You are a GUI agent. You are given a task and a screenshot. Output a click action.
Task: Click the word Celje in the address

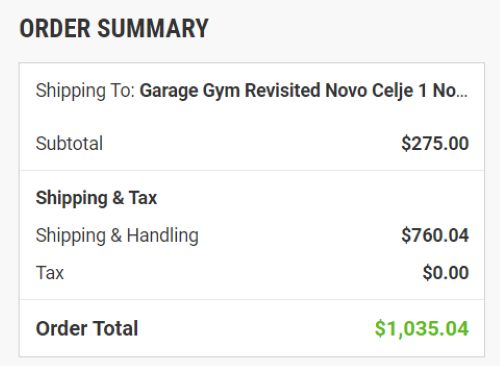point(393,91)
